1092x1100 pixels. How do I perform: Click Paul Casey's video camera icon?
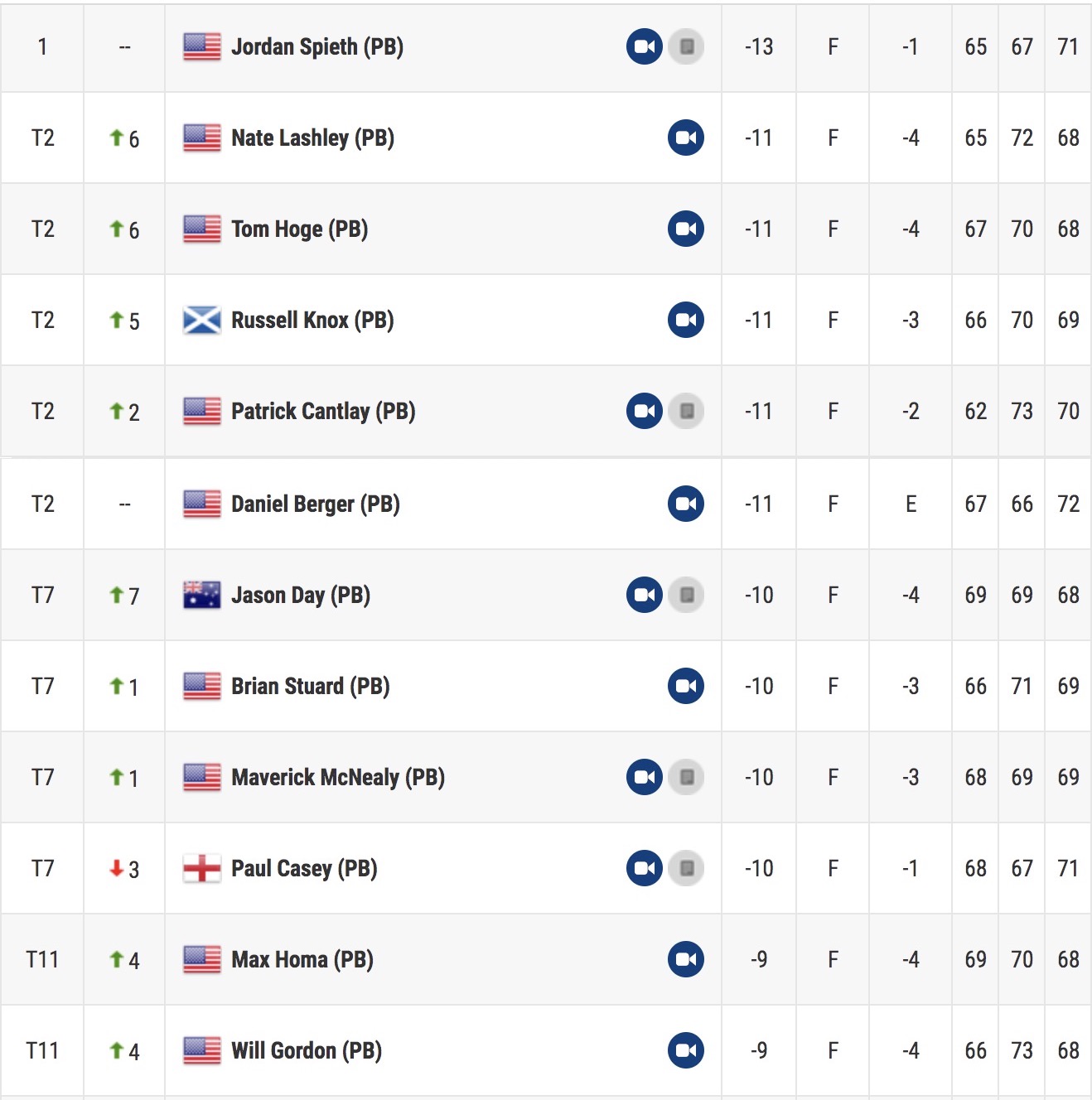644,868
